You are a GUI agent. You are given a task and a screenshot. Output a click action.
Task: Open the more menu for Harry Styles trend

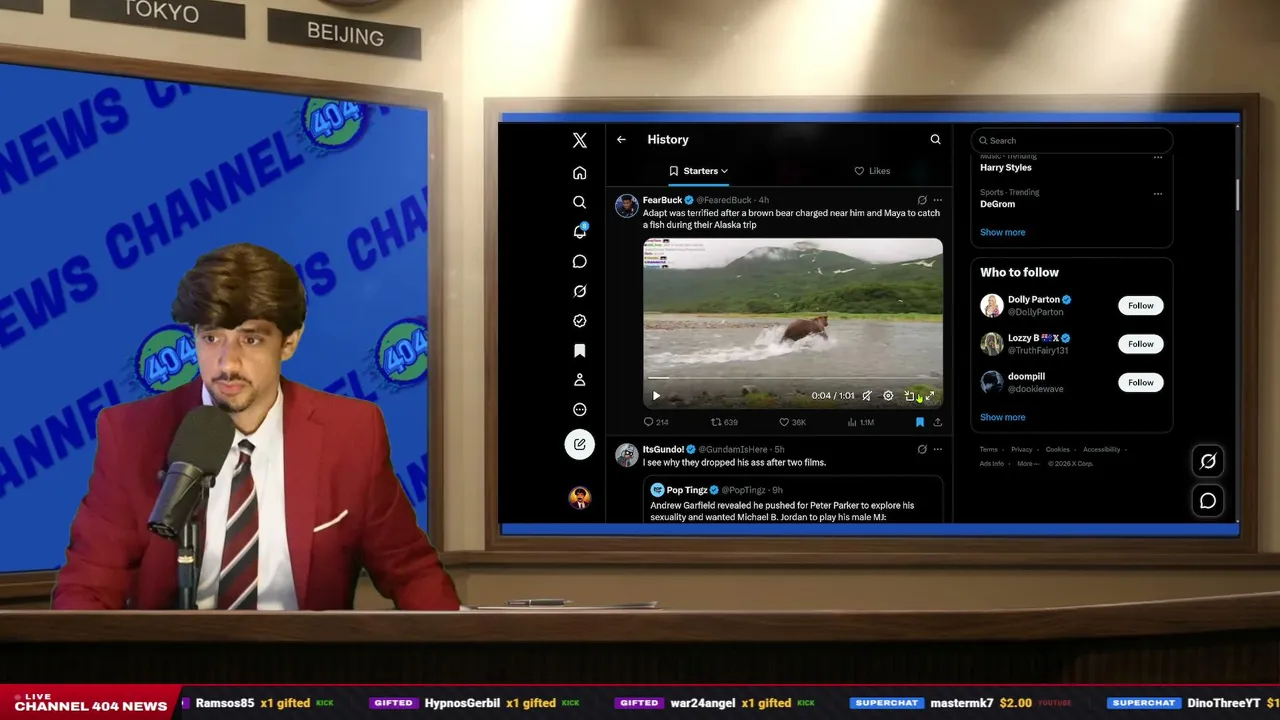click(1158, 157)
